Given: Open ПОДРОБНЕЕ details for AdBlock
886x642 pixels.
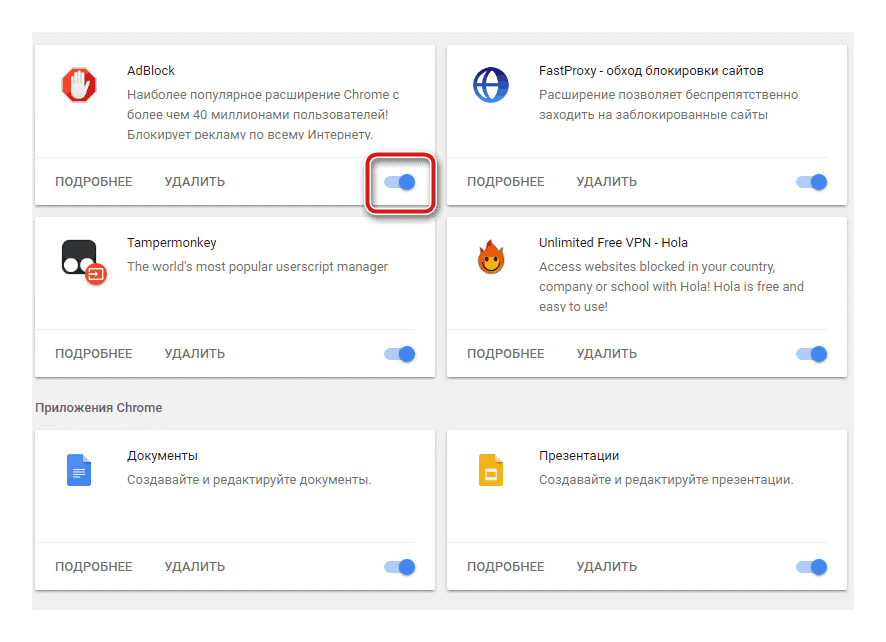Looking at the screenshot, I should click(94, 182).
